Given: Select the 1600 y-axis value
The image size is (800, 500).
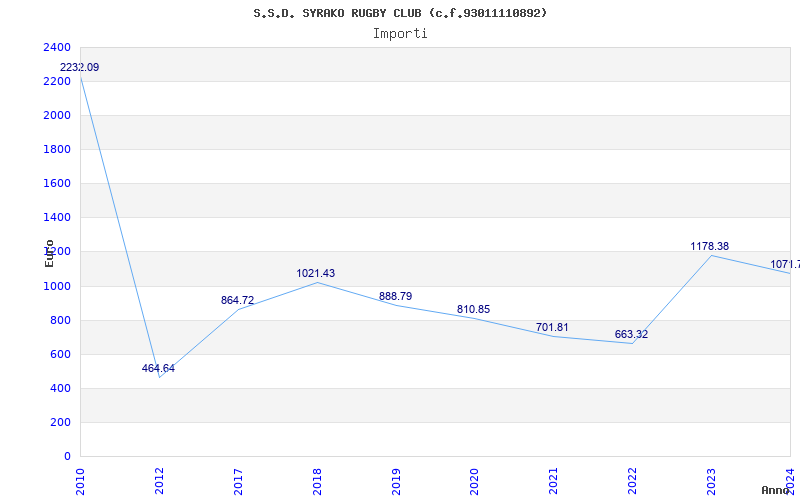Looking at the screenshot, I should tap(57, 184).
